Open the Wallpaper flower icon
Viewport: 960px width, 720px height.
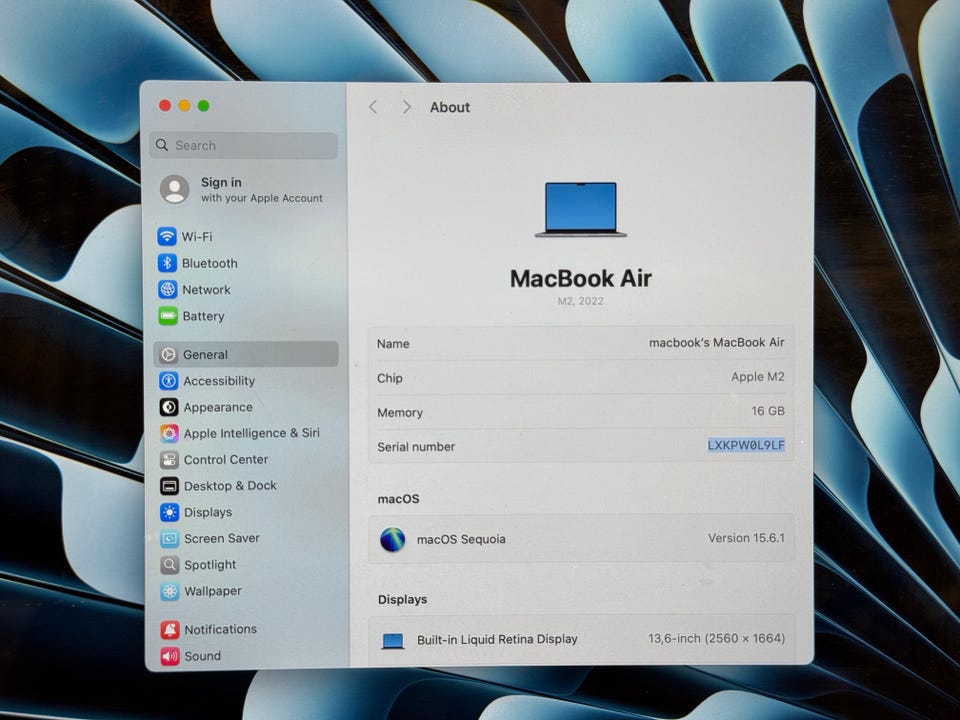point(170,591)
